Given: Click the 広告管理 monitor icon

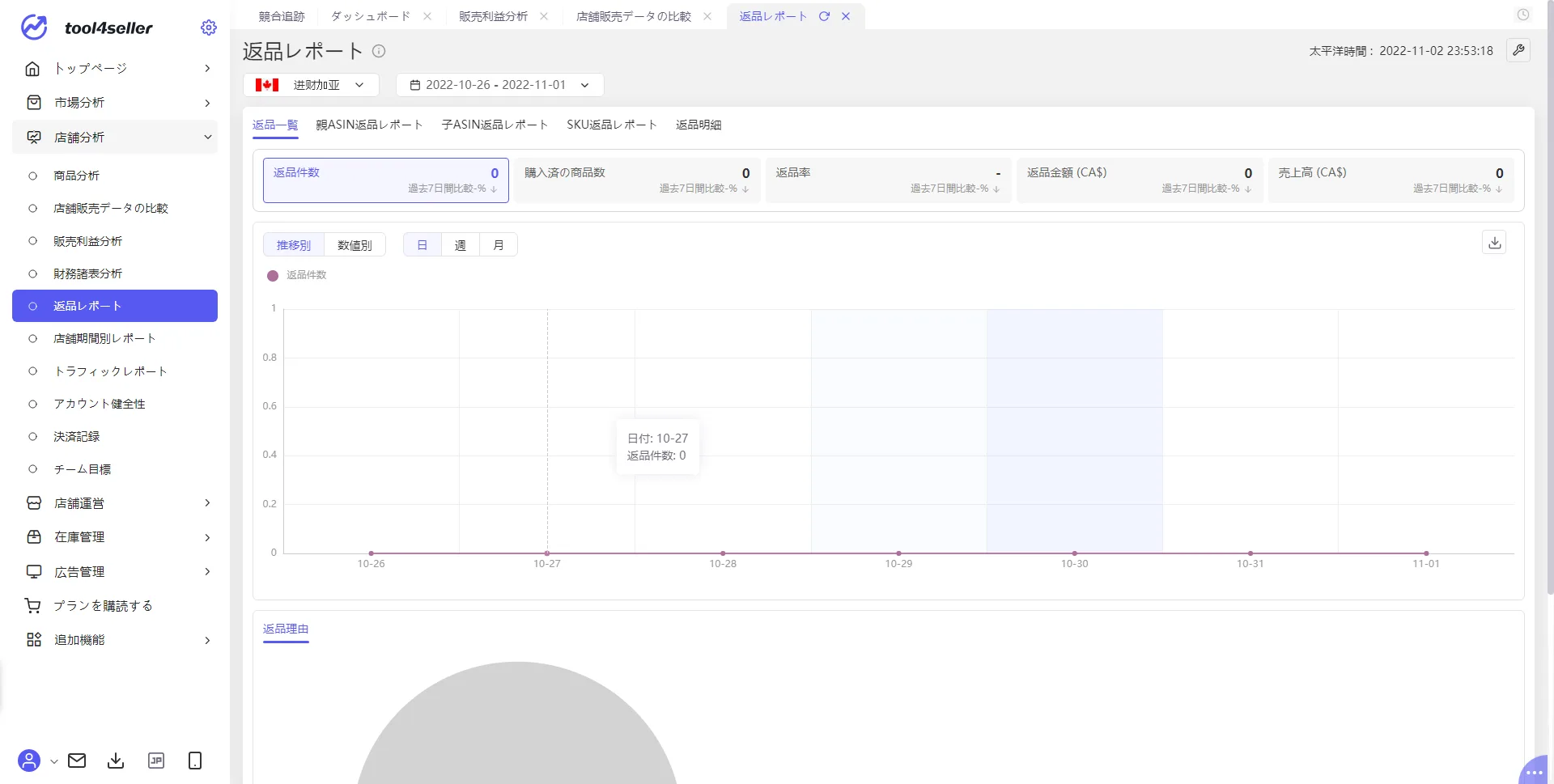Looking at the screenshot, I should click(x=33, y=572).
